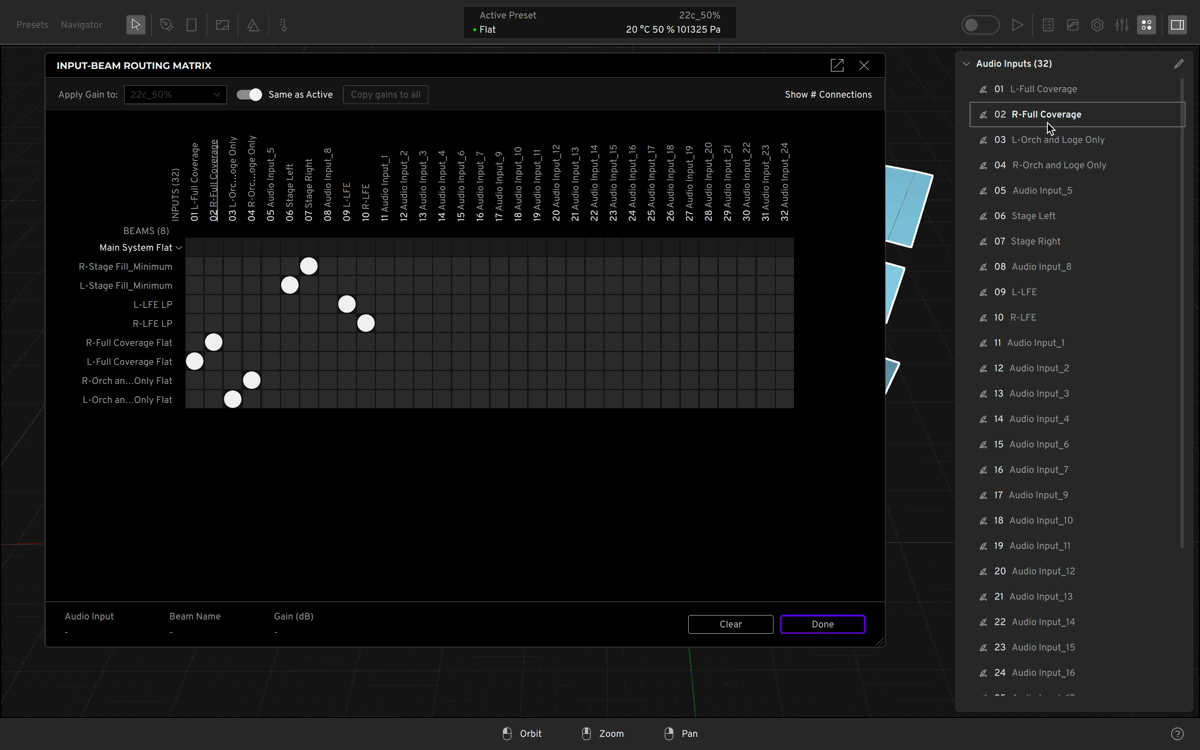Image resolution: width=1200 pixels, height=750 pixels.
Task: Open the Presets menu
Action: (32, 25)
